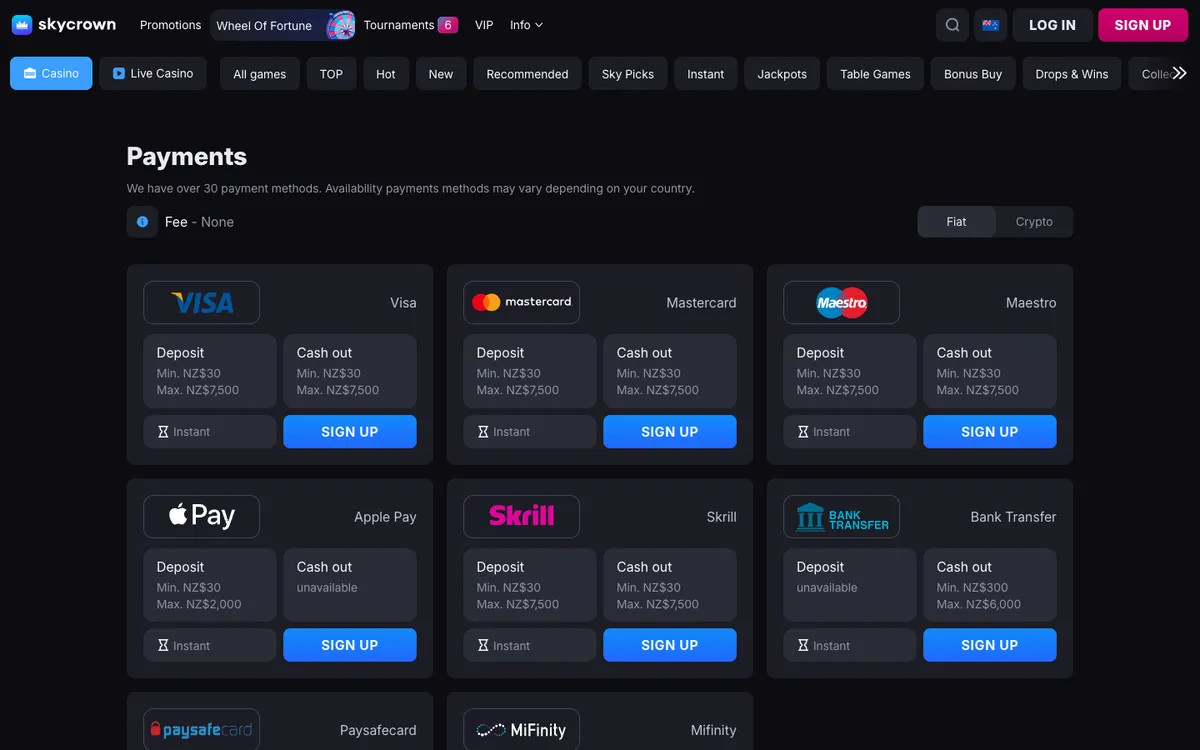
Task: Select the Casino mode button
Action: pyautogui.click(x=51, y=73)
